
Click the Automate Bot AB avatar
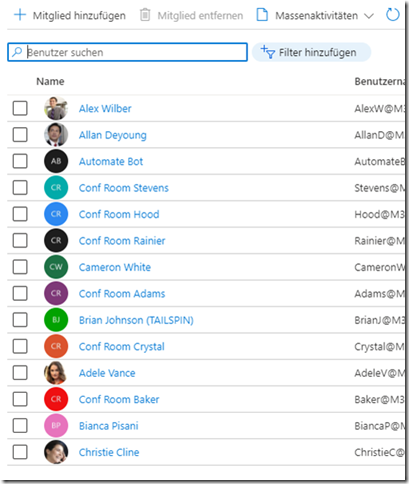click(56, 161)
